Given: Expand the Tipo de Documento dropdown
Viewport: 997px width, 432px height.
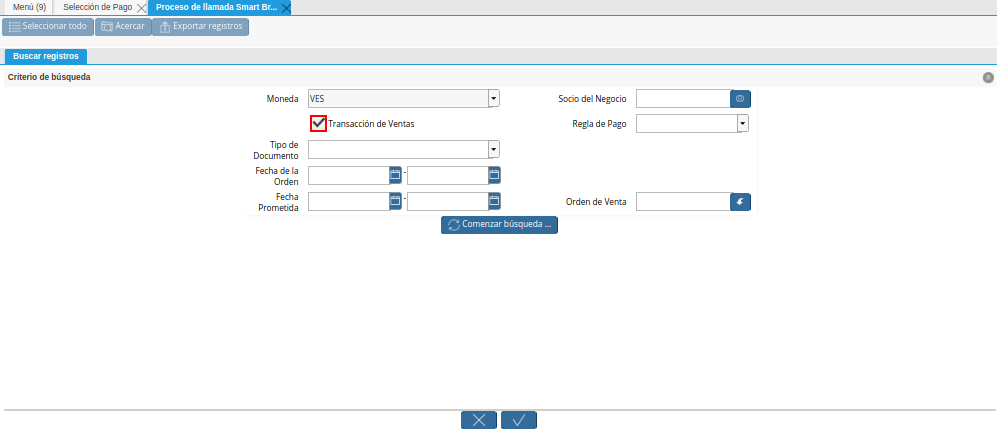Looking at the screenshot, I should [x=494, y=150].
